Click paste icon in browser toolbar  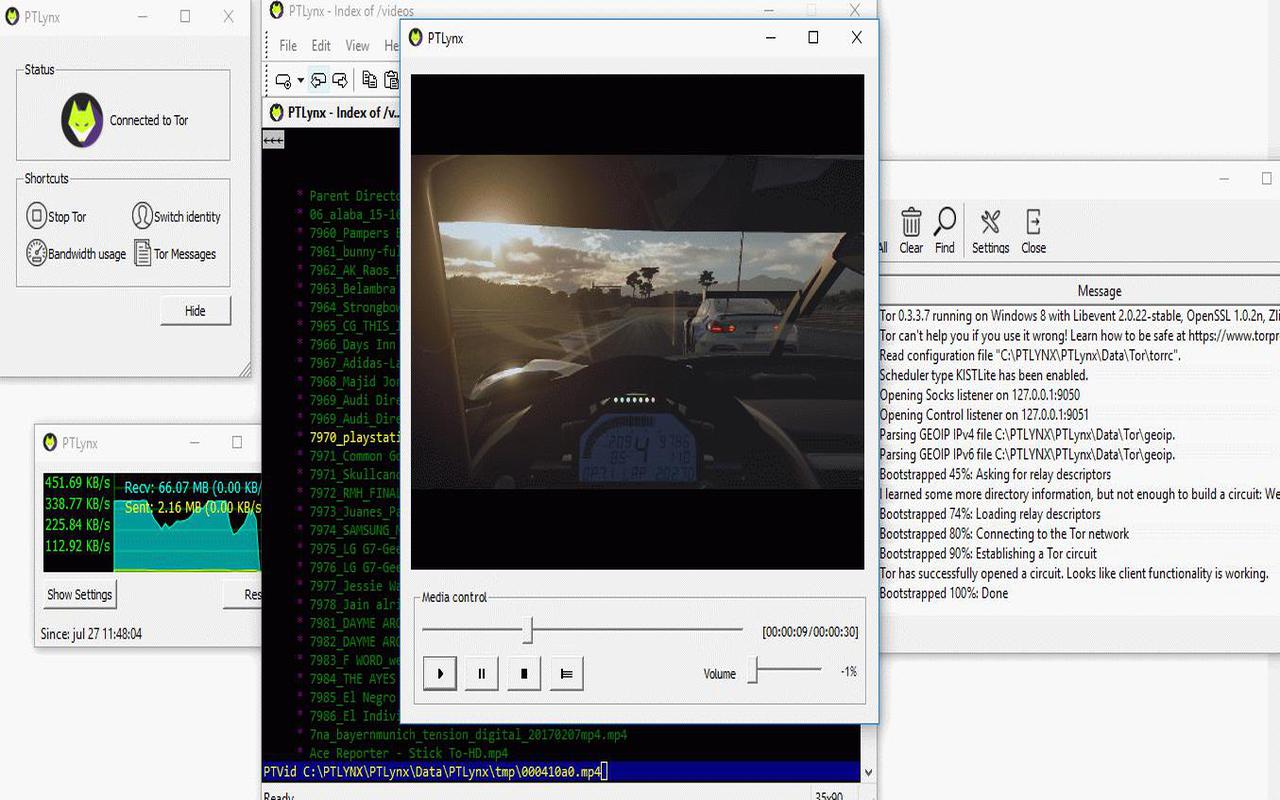click(x=391, y=80)
